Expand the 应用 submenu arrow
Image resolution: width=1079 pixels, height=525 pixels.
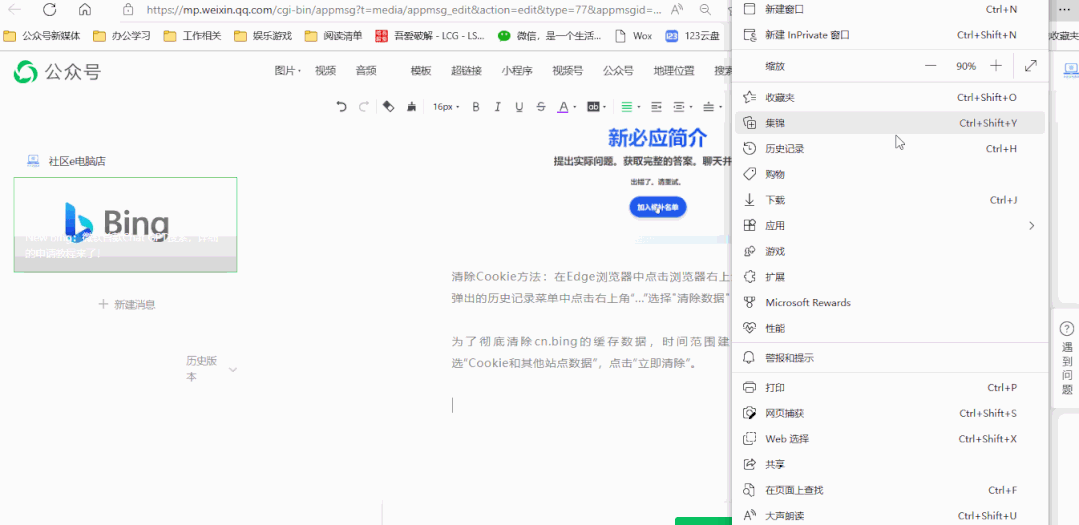[x=1031, y=226]
